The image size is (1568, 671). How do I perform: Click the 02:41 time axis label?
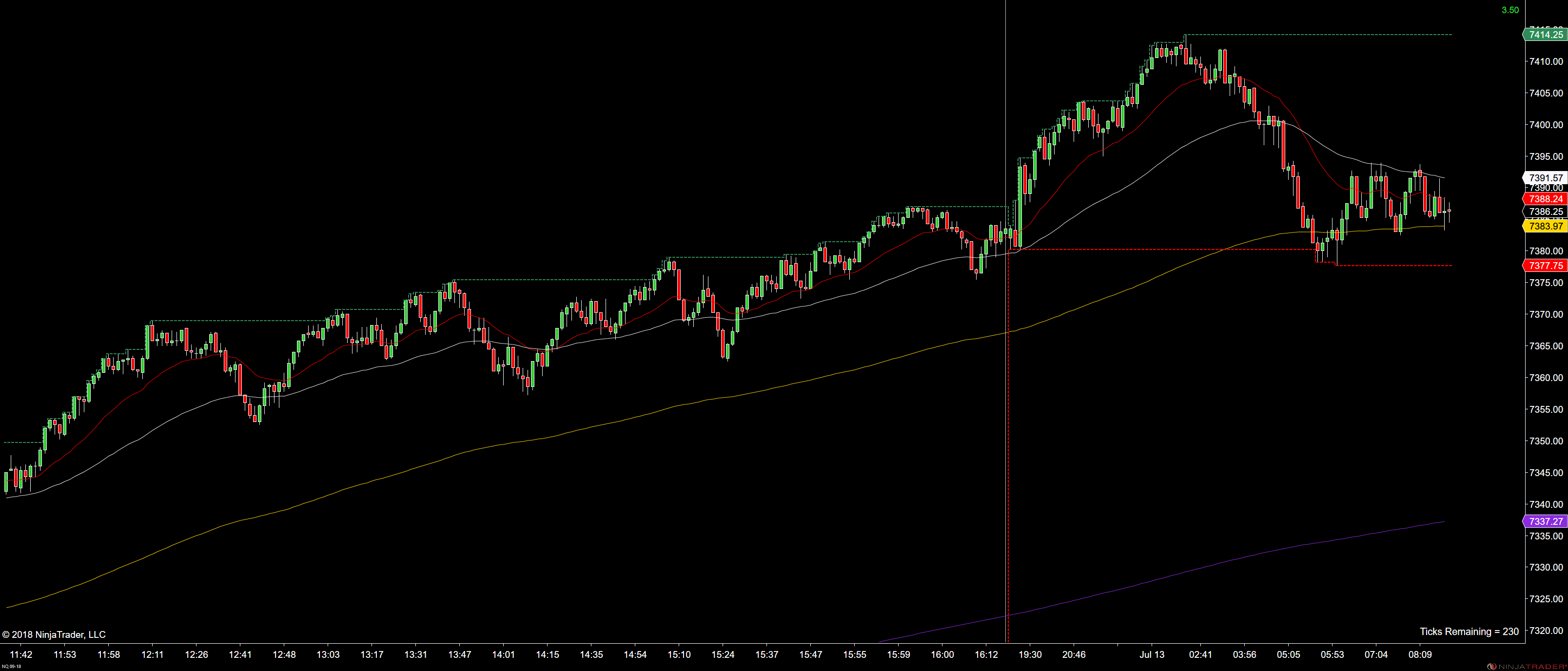click(x=1200, y=654)
